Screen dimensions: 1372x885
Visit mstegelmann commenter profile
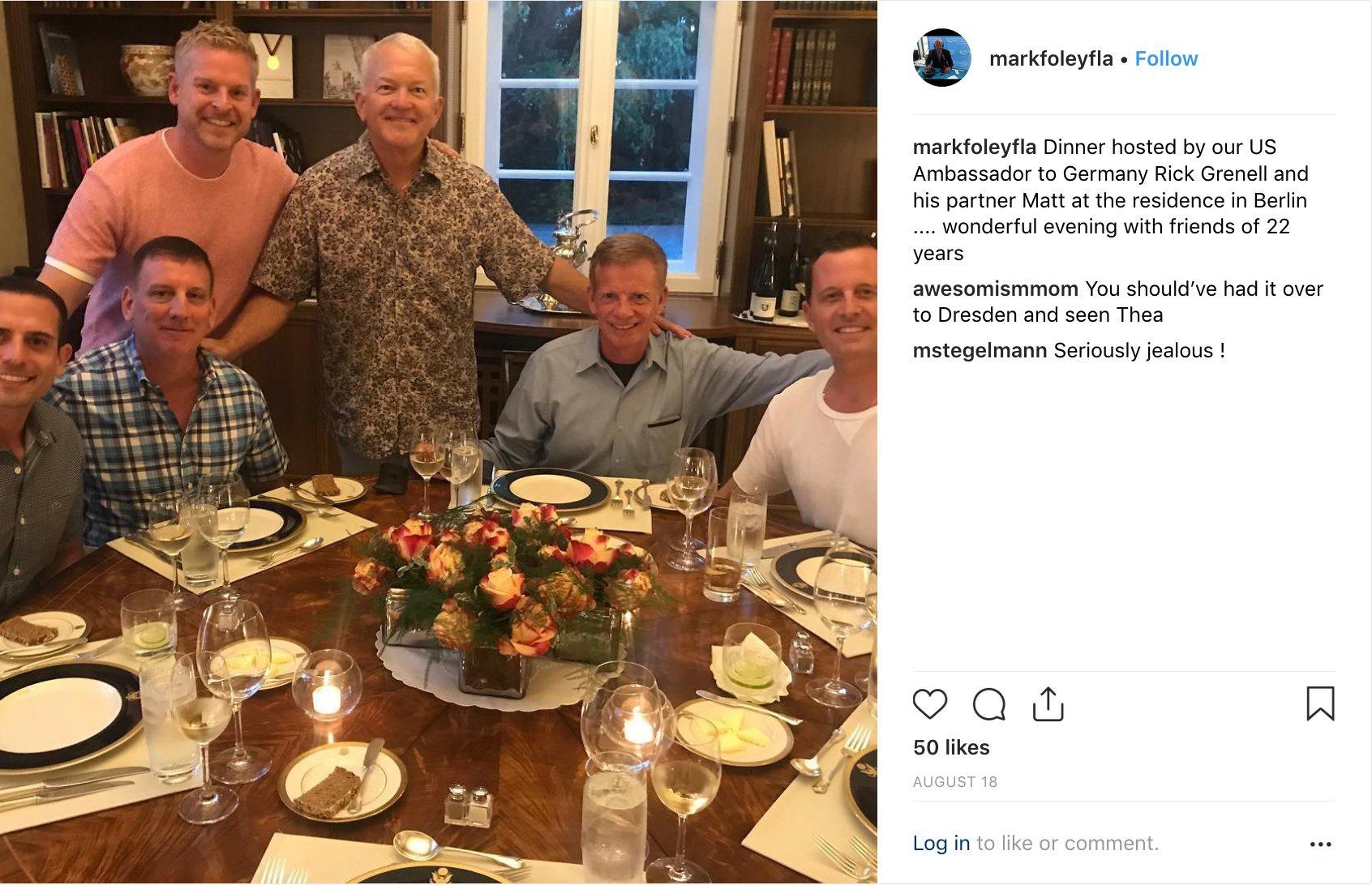click(980, 350)
